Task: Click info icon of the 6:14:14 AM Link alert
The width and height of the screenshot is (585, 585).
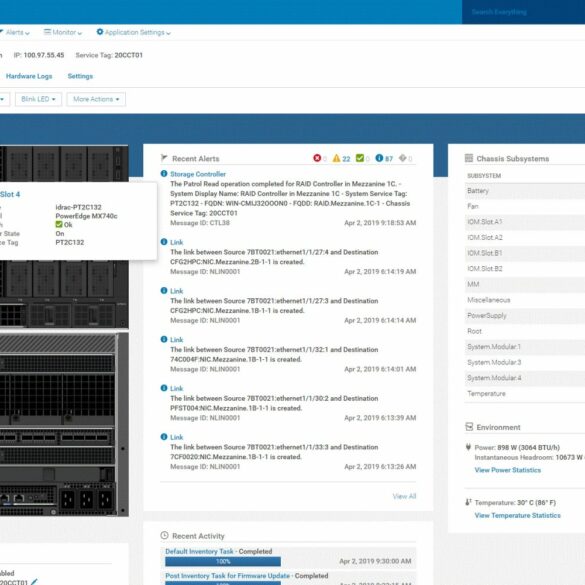Action: pos(164,291)
